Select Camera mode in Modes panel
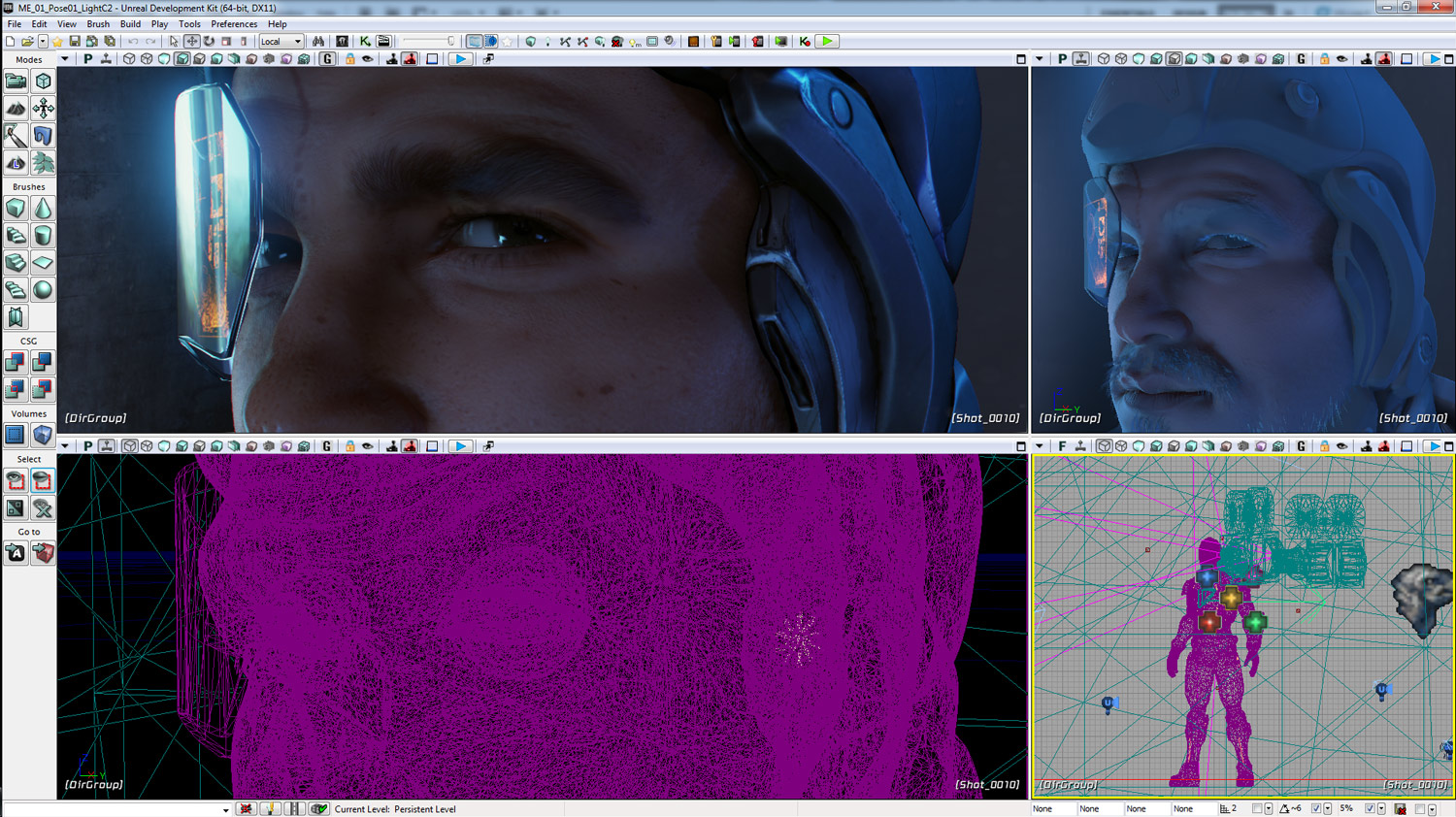The image size is (1456, 817). (x=16, y=82)
